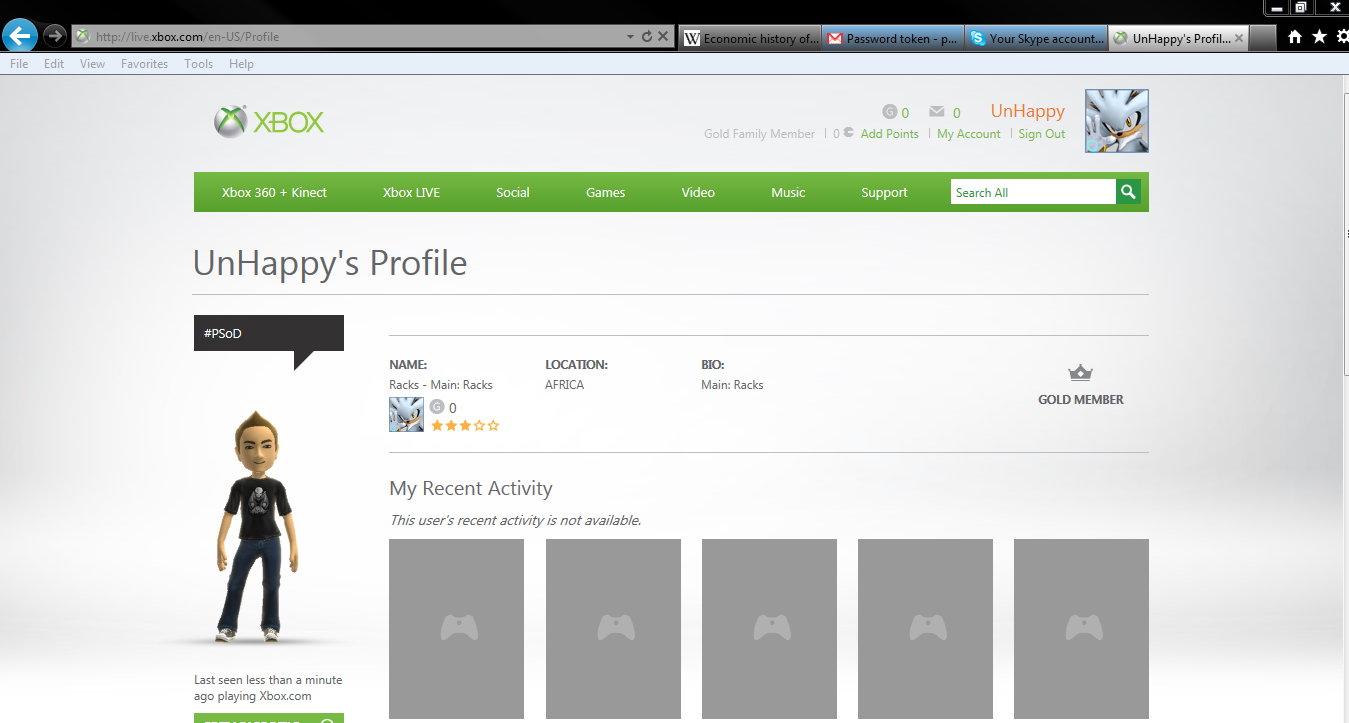Open browser Tools gear icon

[1342, 37]
